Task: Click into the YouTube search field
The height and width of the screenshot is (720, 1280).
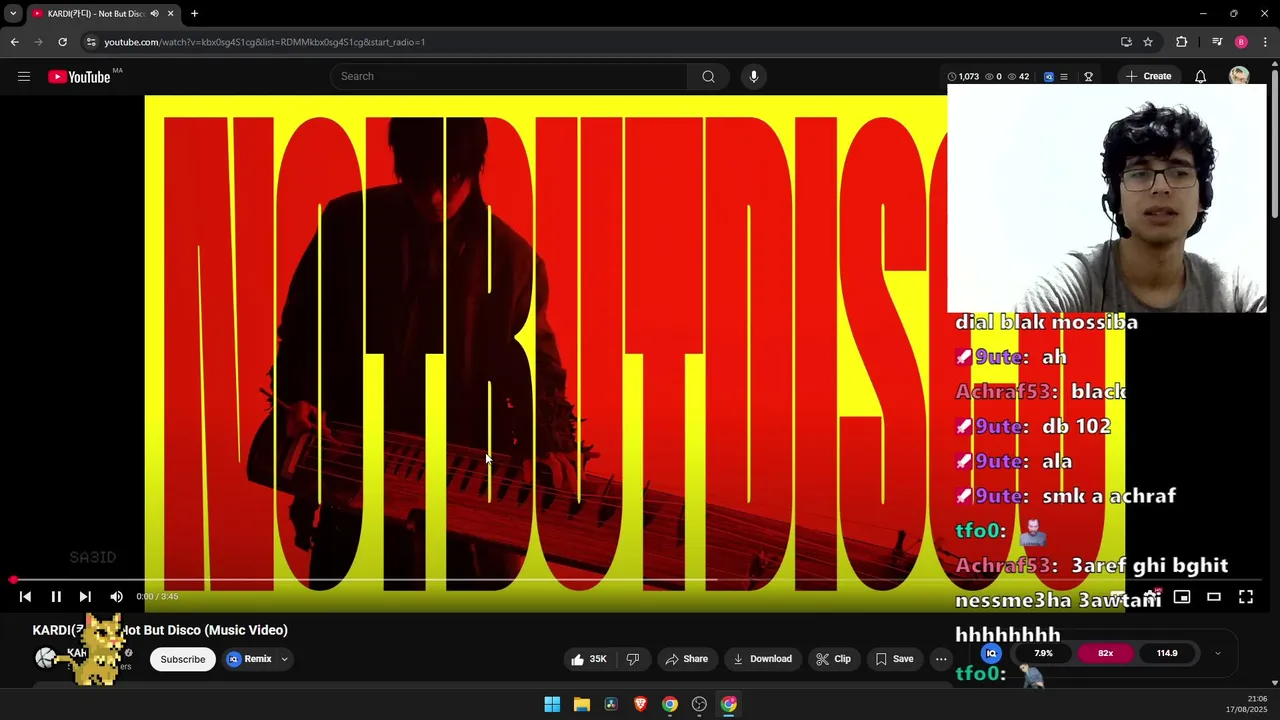Action: pyautogui.click(x=509, y=77)
